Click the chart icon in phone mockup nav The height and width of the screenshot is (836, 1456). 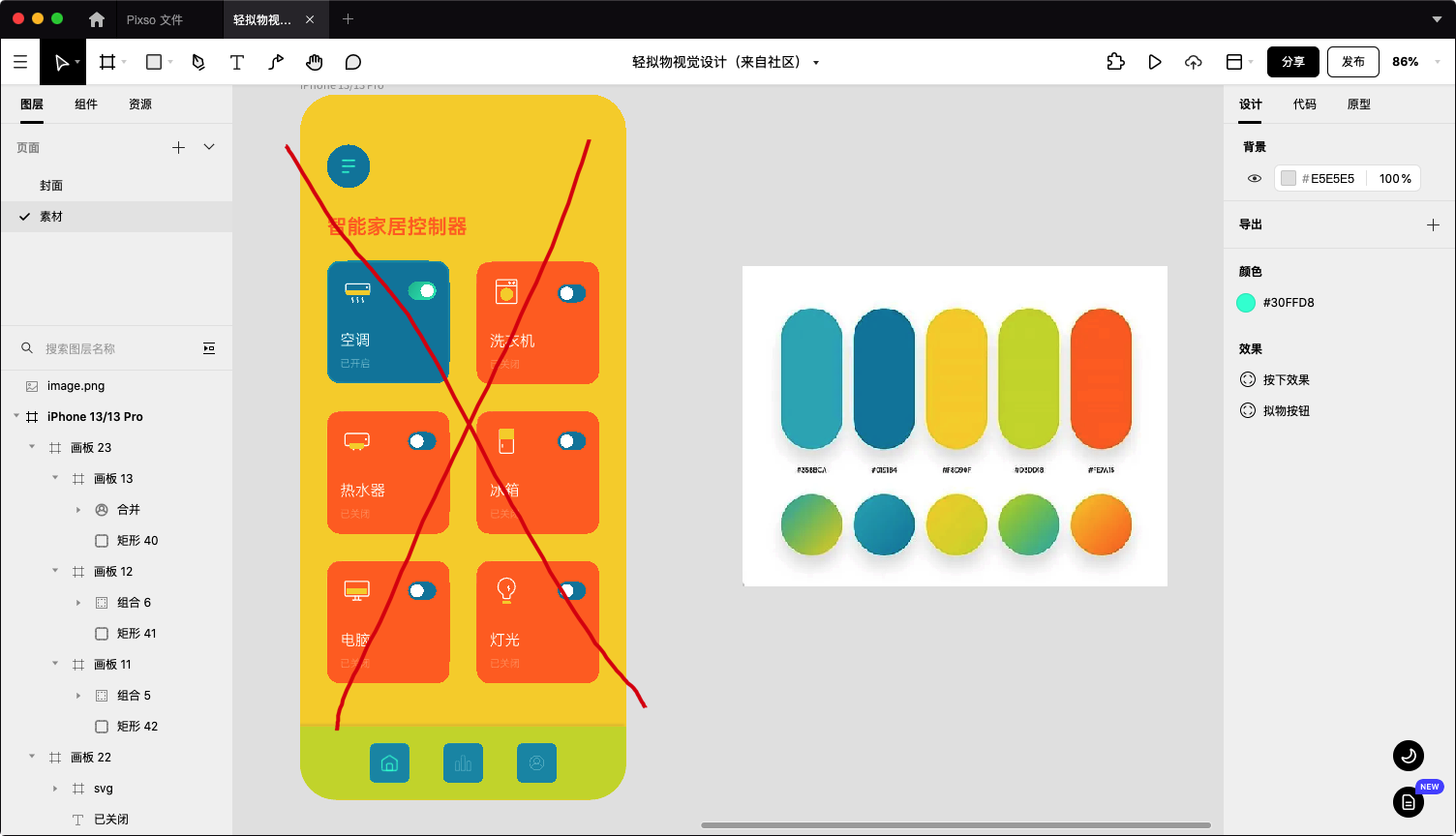pyautogui.click(x=463, y=763)
